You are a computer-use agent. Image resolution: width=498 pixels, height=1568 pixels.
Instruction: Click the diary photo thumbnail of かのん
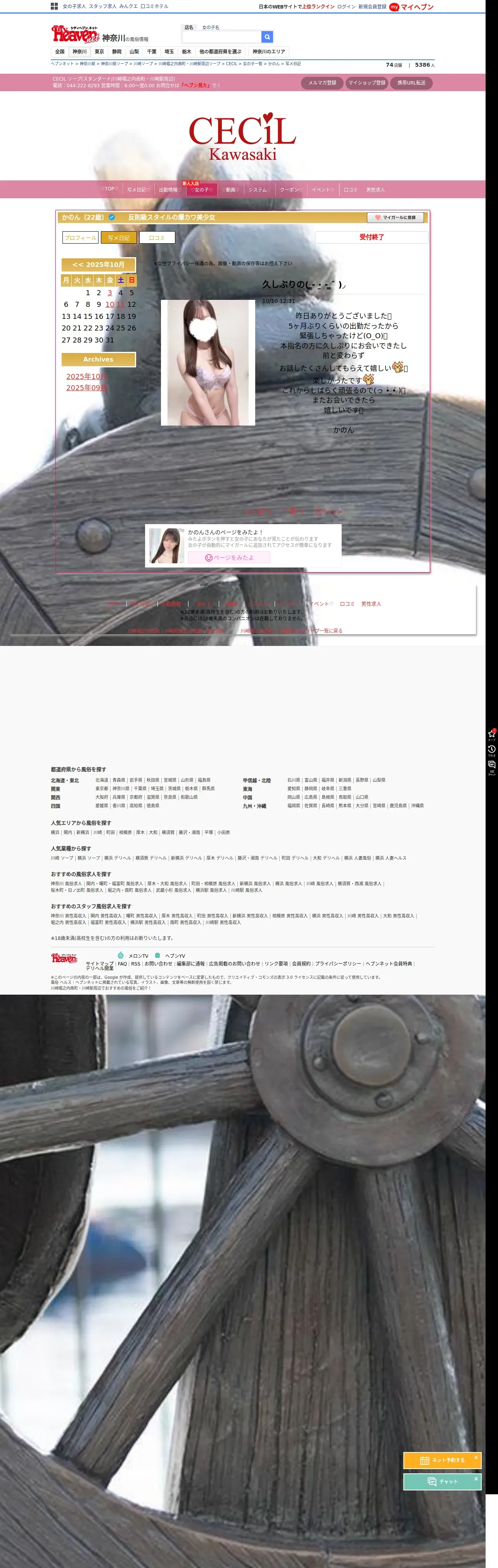207,363
